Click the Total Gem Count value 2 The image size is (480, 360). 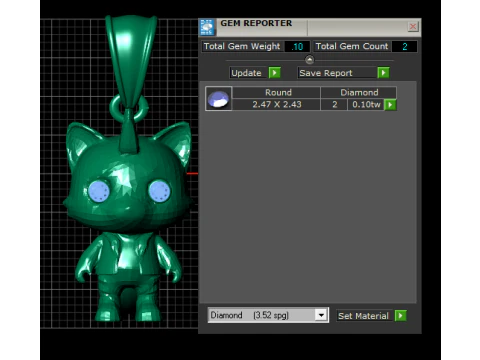point(405,46)
